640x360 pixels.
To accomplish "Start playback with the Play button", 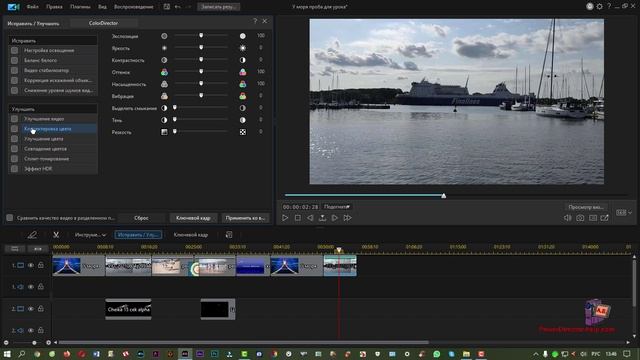I will [x=285, y=218].
